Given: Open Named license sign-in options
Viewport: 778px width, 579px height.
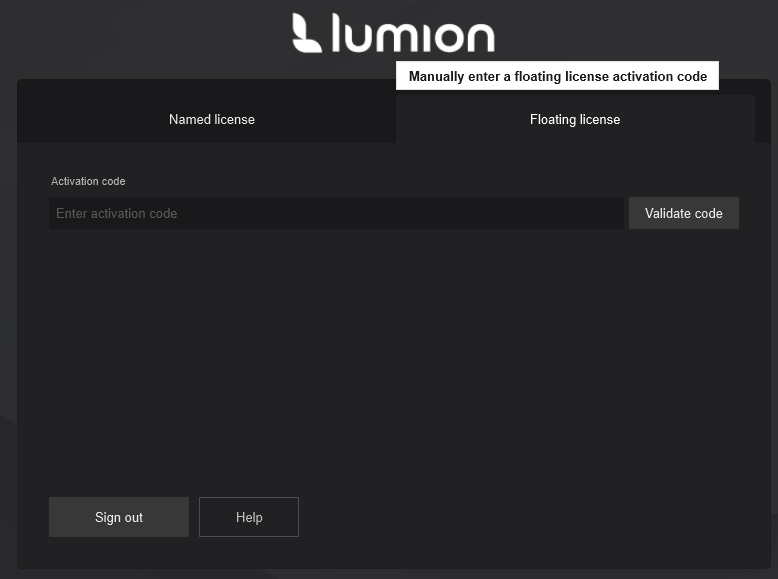Looking at the screenshot, I should click(x=211, y=119).
